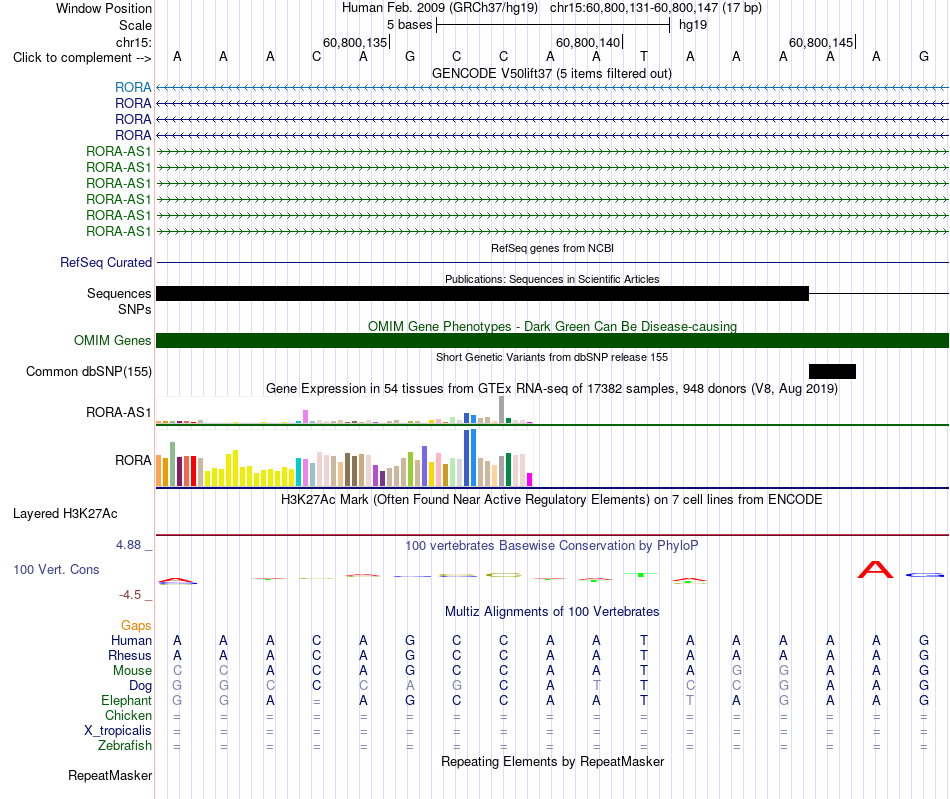Click the Scale label
Viewport: 950px width, 799px height.
pos(135,25)
